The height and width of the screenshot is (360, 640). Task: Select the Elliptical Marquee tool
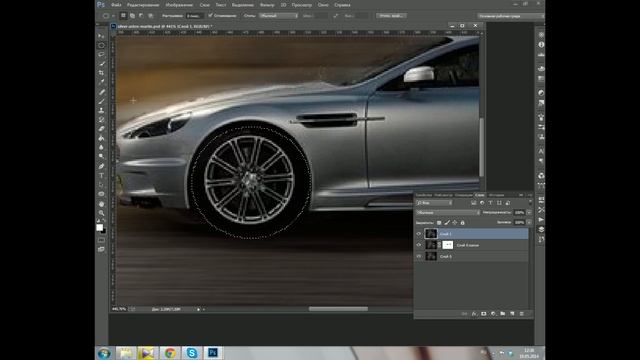[x=101, y=45]
